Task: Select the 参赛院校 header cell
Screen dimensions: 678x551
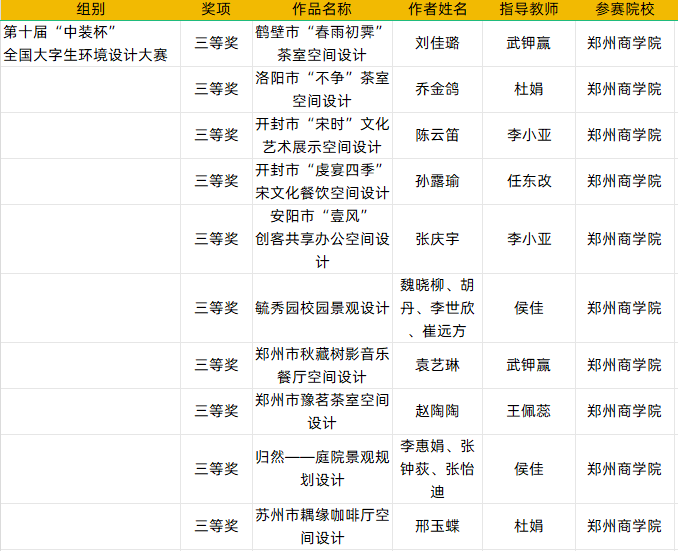Action: click(624, 9)
